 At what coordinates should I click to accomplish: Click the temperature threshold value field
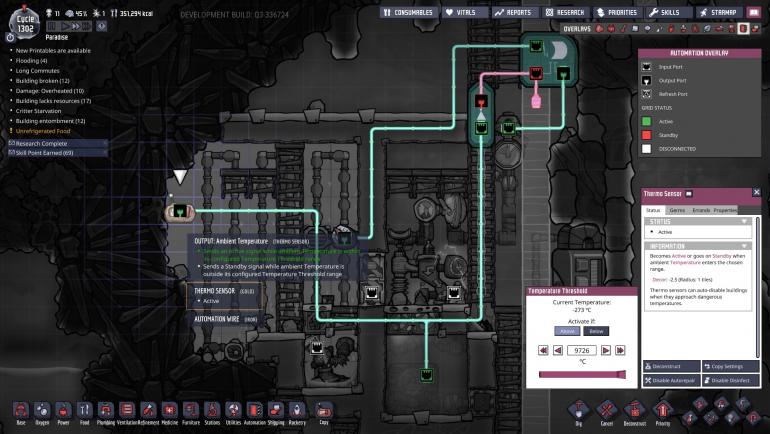point(582,350)
